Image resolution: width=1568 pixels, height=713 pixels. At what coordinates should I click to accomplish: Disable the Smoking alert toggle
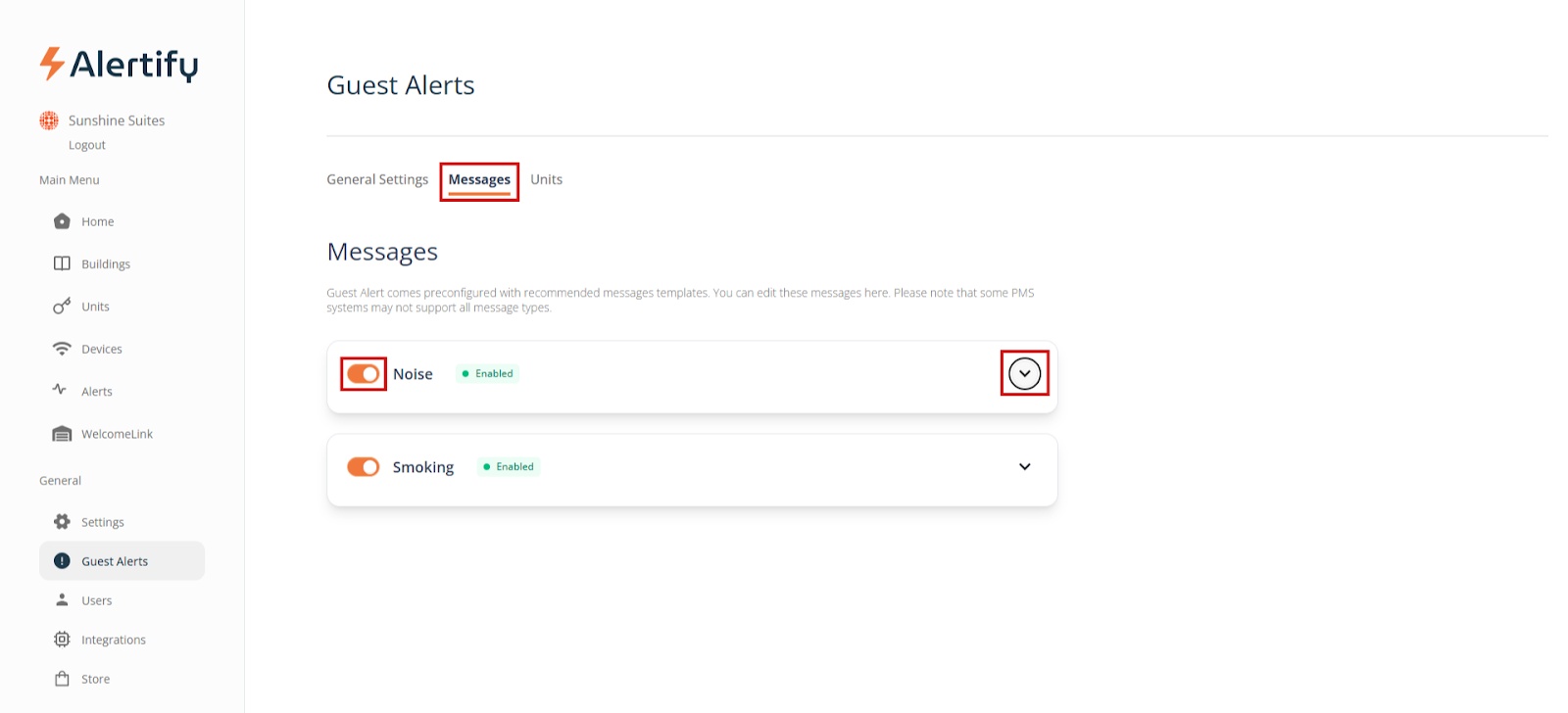[x=364, y=467]
